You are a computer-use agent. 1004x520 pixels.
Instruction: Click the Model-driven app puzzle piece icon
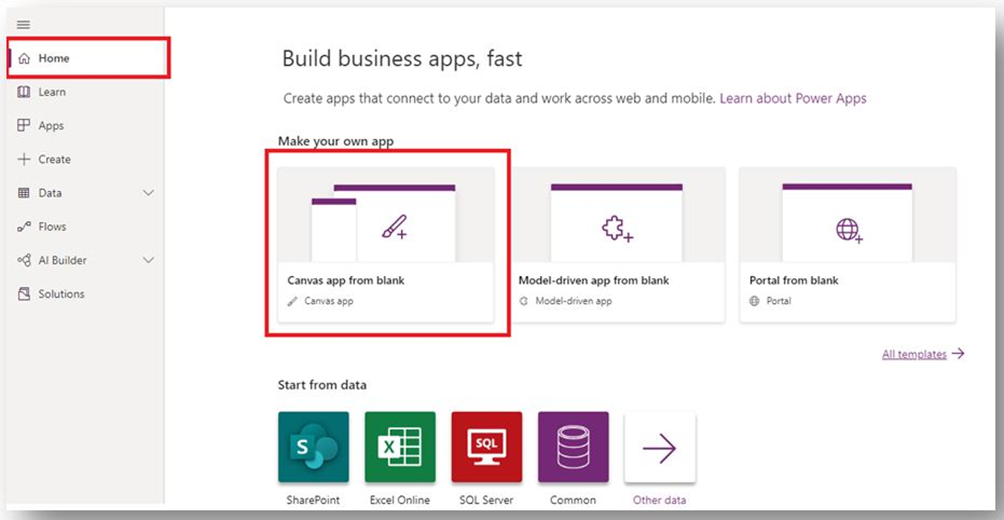click(x=616, y=230)
